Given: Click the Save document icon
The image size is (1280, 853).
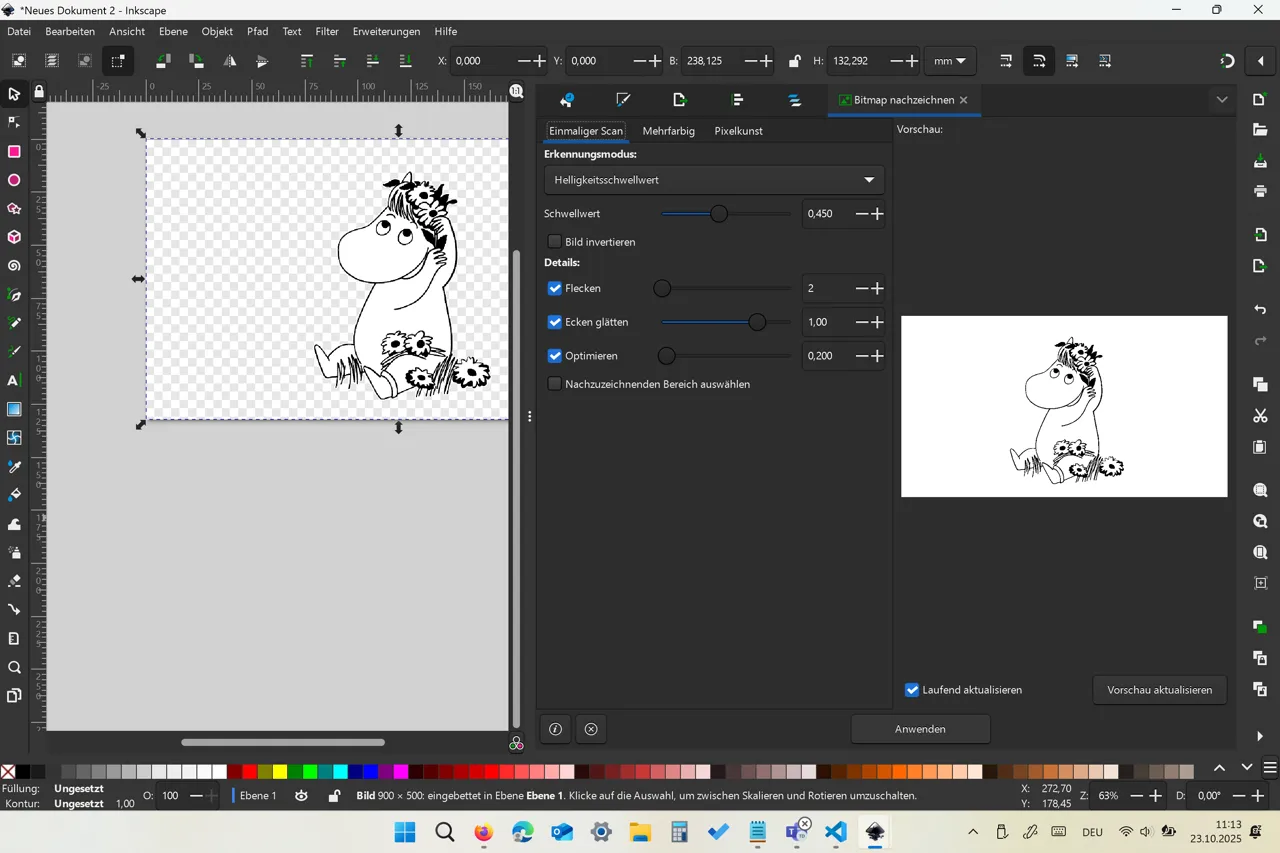Looking at the screenshot, I should click(x=1260, y=161).
